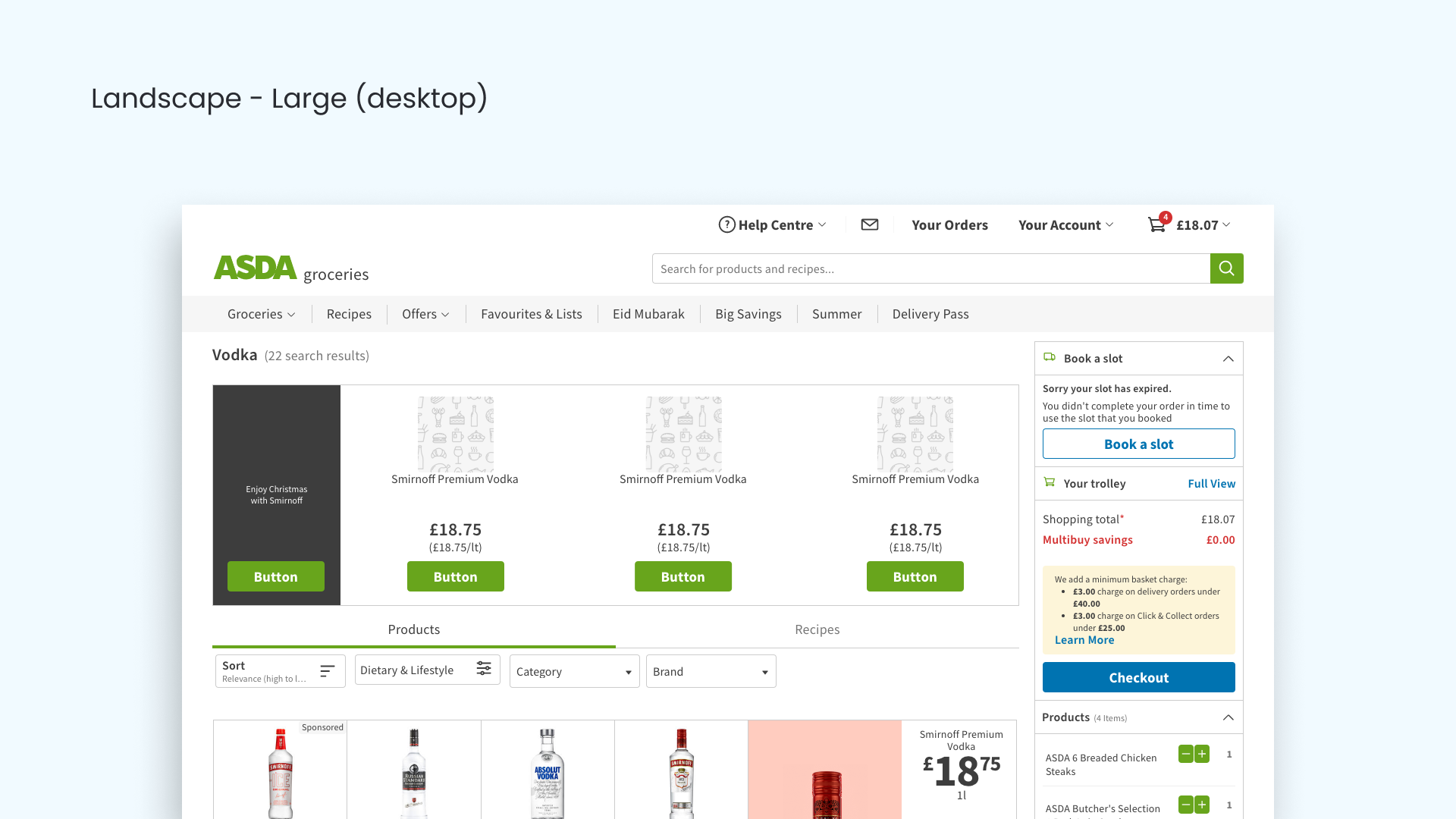The height and width of the screenshot is (819, 1456).
Task: Click the rightmost Smirnoff Premium Vodka placeholder image
Action: [x=915, y=434]
